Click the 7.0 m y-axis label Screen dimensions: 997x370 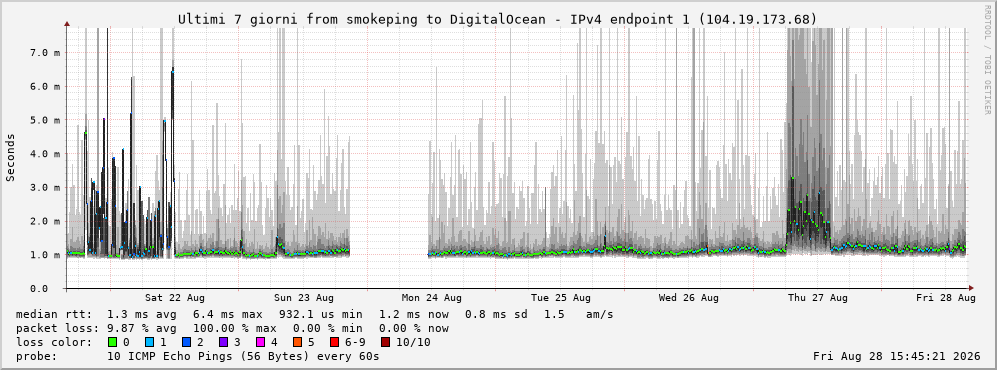(45, 53)
